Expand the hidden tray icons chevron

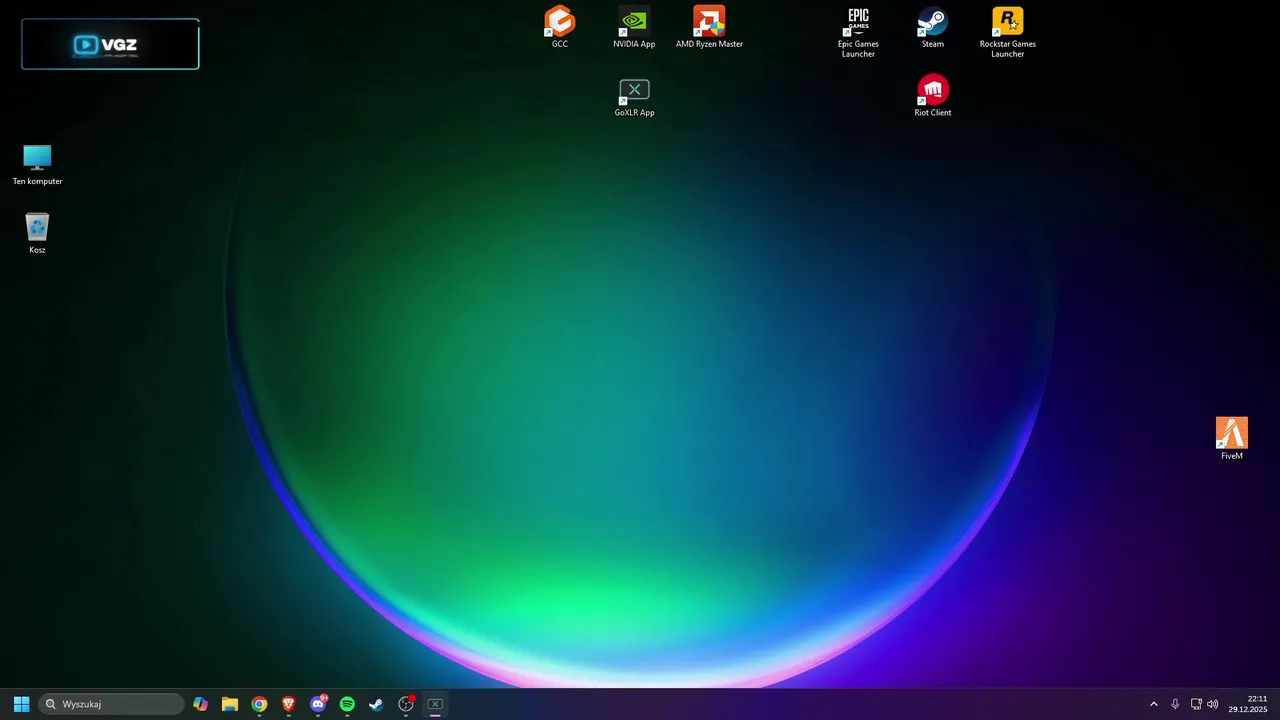1153,704
